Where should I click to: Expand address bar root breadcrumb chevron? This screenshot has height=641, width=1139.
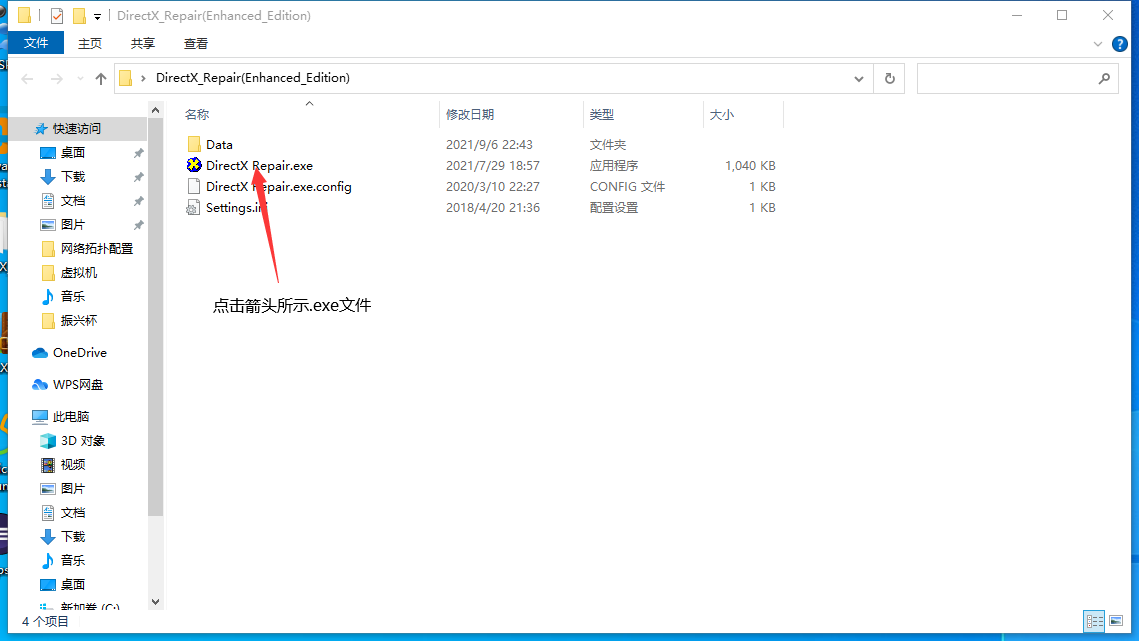coord(143,78)
